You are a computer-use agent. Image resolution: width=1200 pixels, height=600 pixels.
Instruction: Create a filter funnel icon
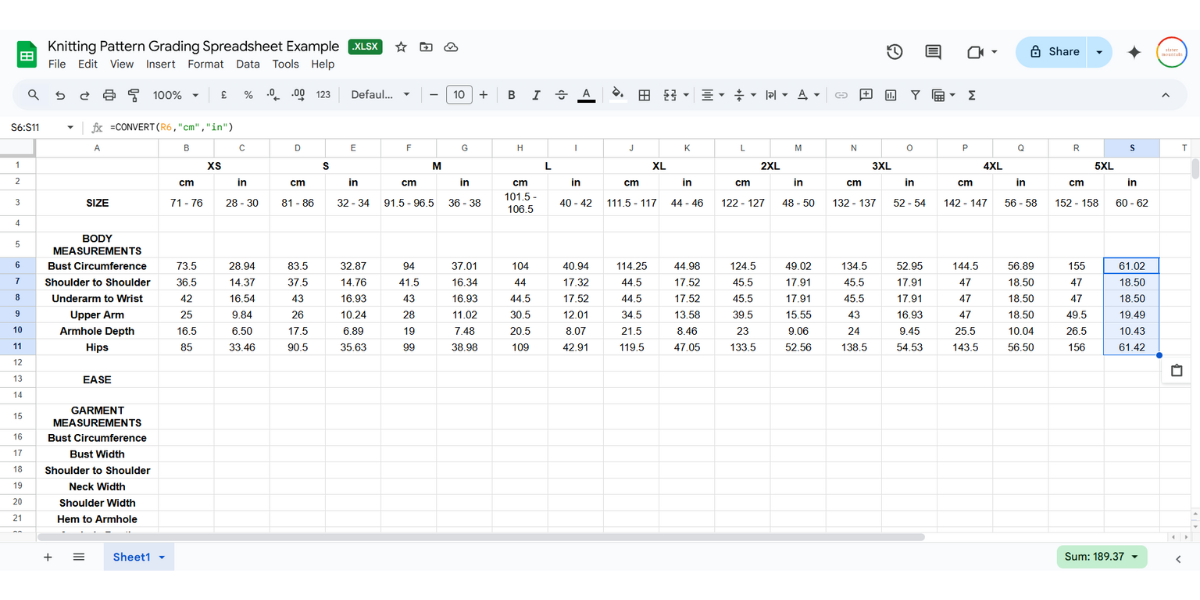915,95
